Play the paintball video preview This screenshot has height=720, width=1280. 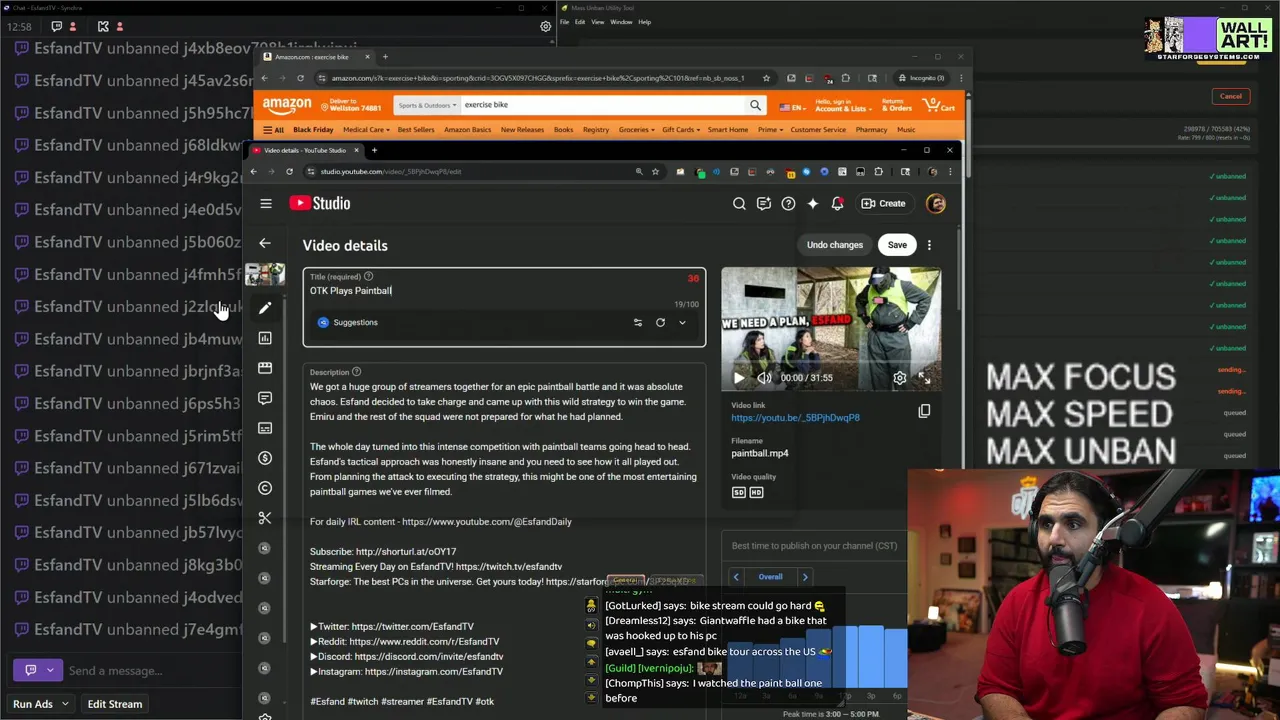click(x=739, y=378)
